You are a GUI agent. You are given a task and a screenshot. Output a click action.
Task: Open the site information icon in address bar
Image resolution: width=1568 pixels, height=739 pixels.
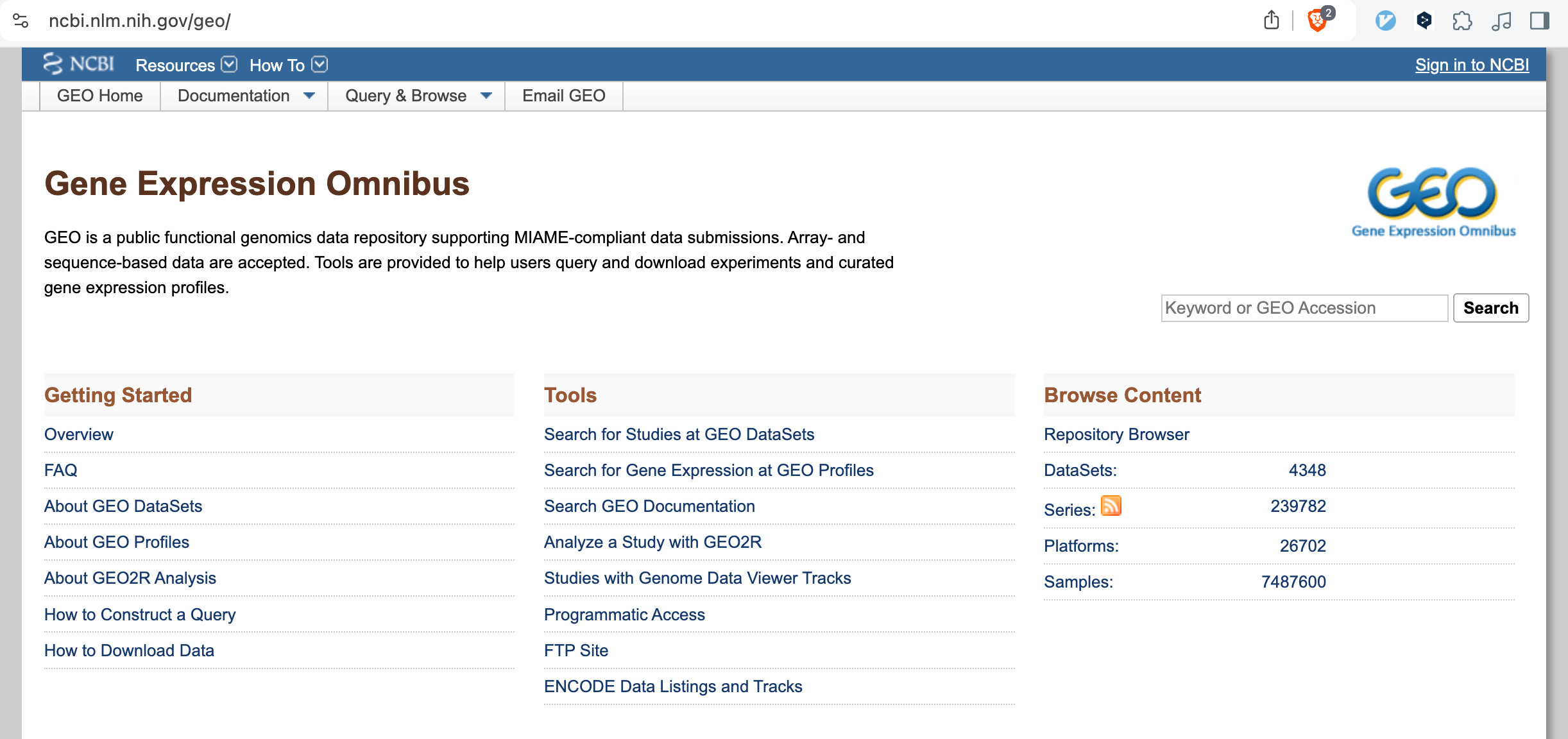click(21, 21)
